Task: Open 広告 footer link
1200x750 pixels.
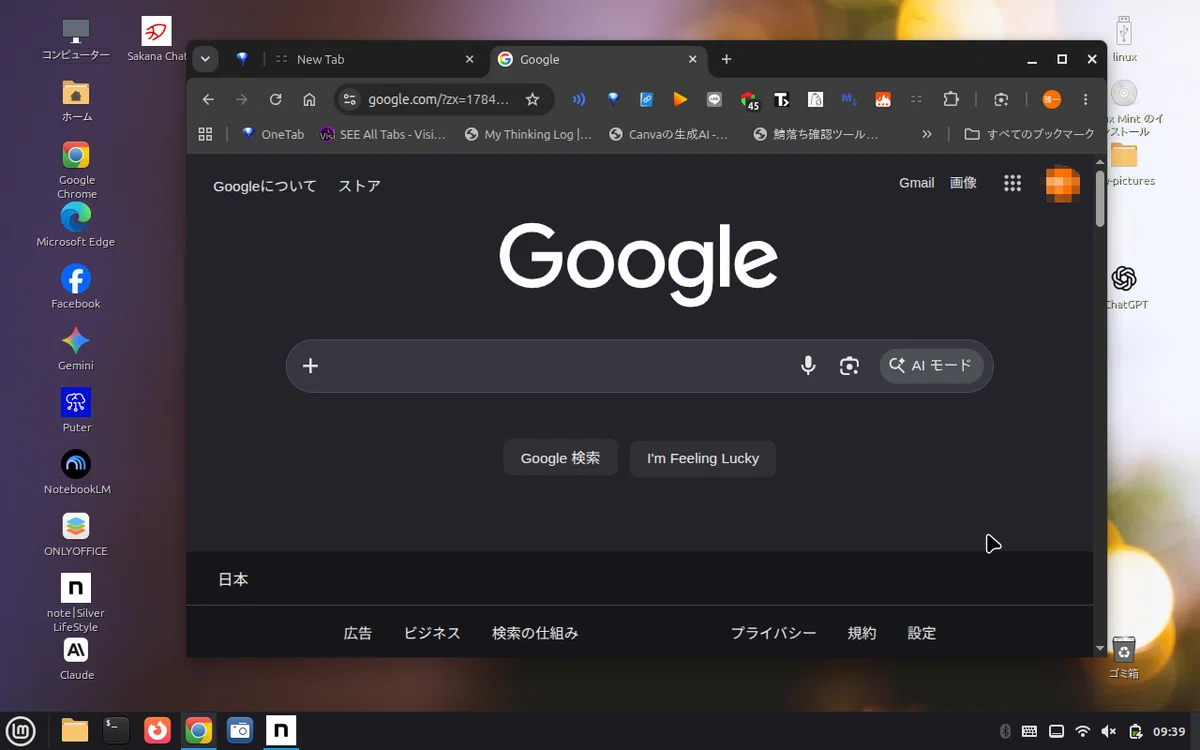Action: tap(358, 633)
